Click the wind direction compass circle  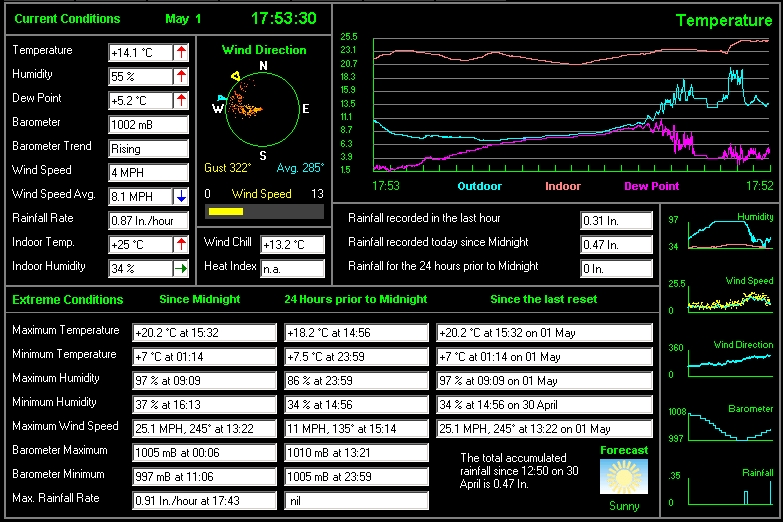coord(263,108)
